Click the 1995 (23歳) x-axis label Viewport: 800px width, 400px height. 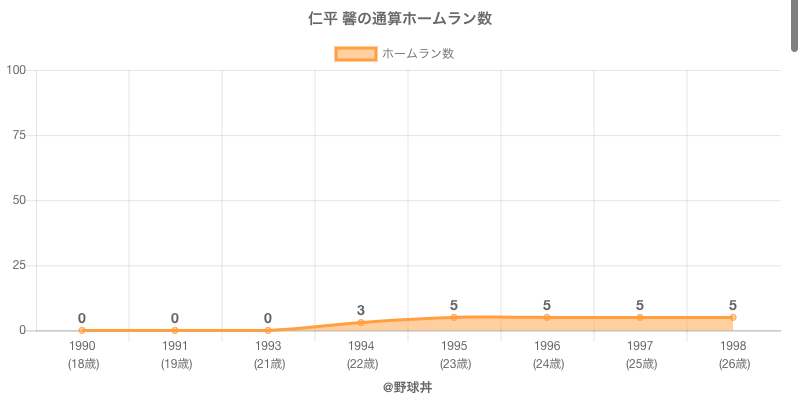click(x=454, y=354)
